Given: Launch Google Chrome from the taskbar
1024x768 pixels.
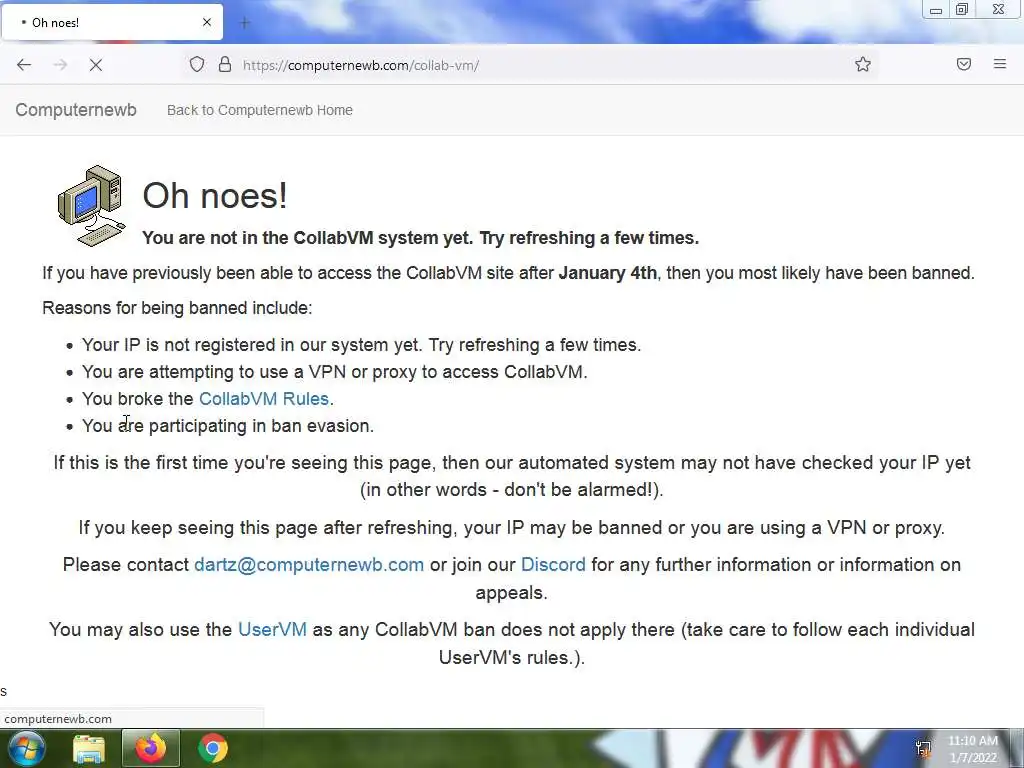Looking at the screenshot, I should point(213,748).
